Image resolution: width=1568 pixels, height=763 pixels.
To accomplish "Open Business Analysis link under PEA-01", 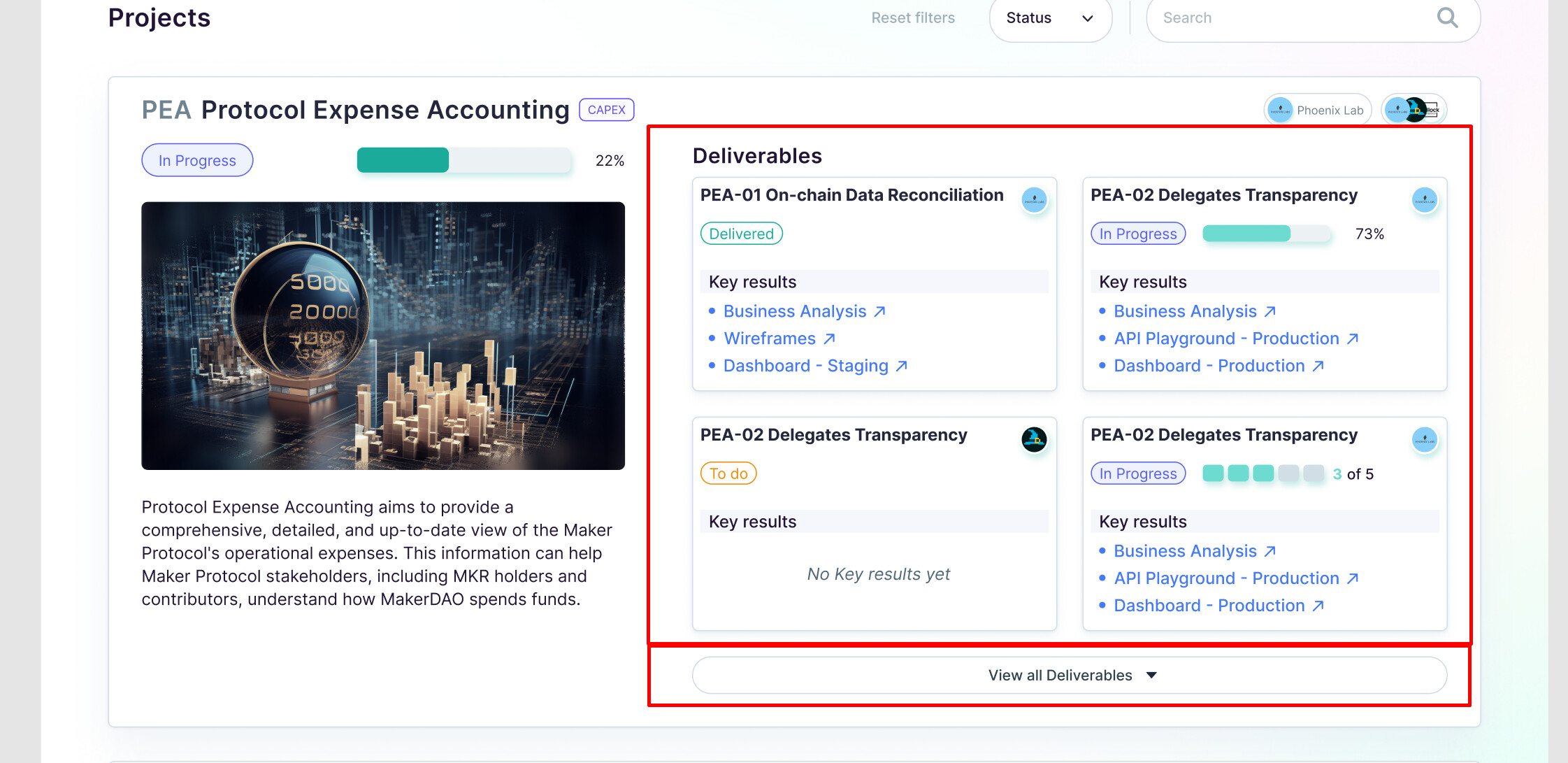I will click(795, 311).
